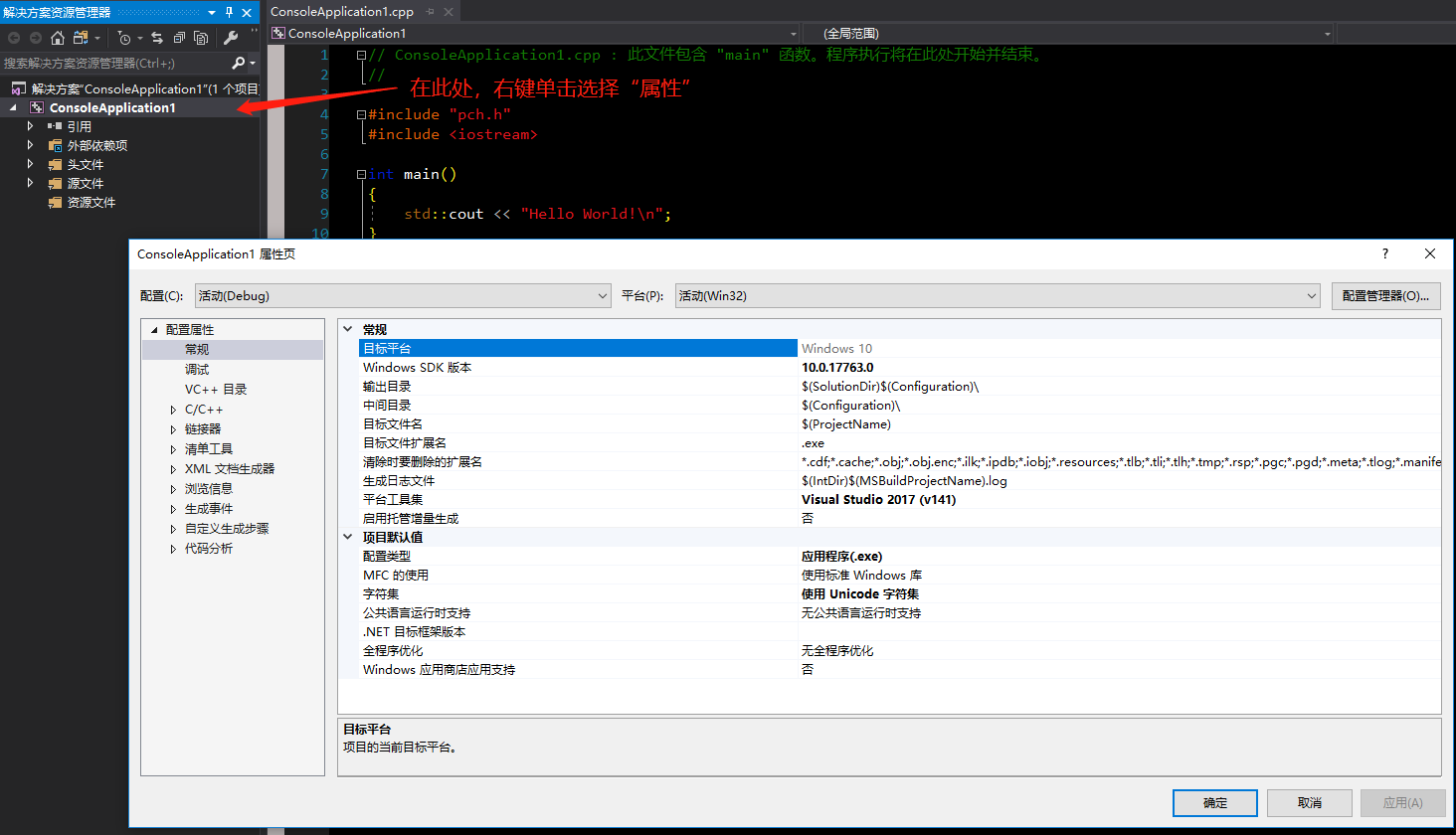Toggle auto-hide pin of Solution Explorer panel
Image resolution: width=1456 pixels, height=835 pixels.
(229, 12)
